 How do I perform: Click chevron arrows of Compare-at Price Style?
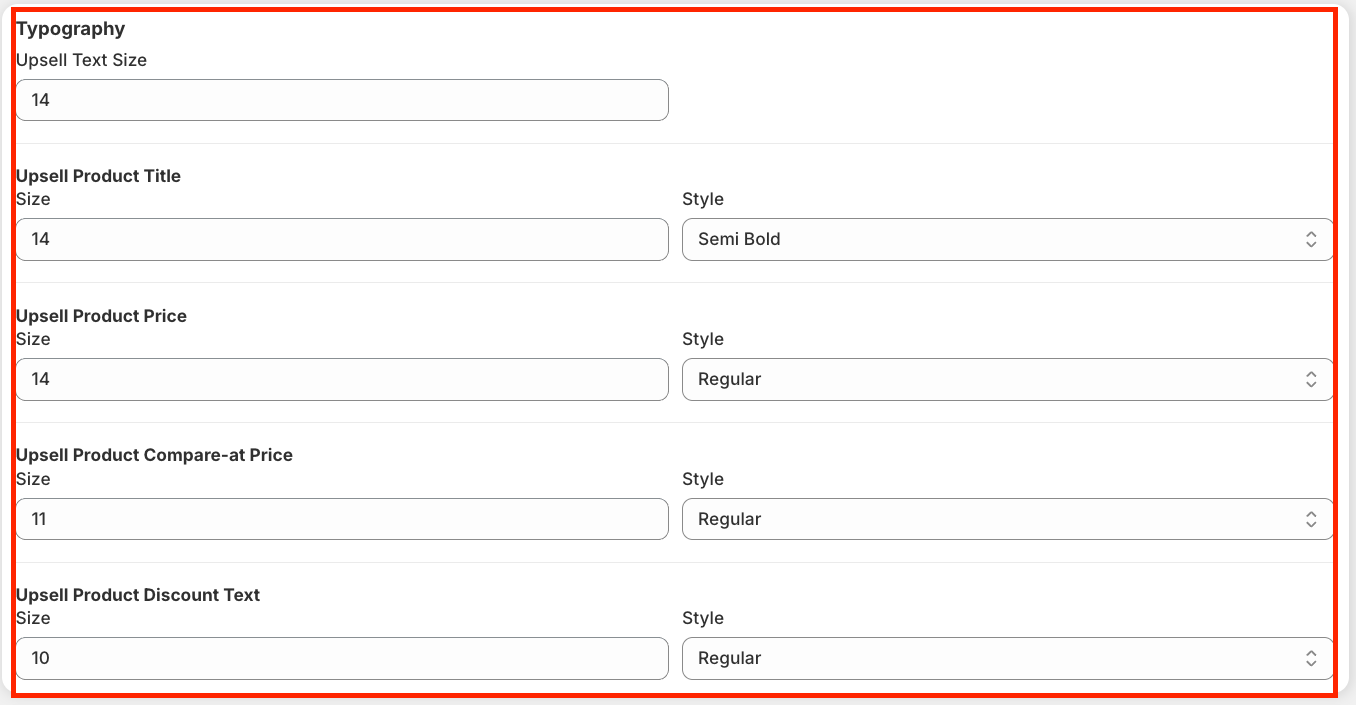pos(1310,520)
